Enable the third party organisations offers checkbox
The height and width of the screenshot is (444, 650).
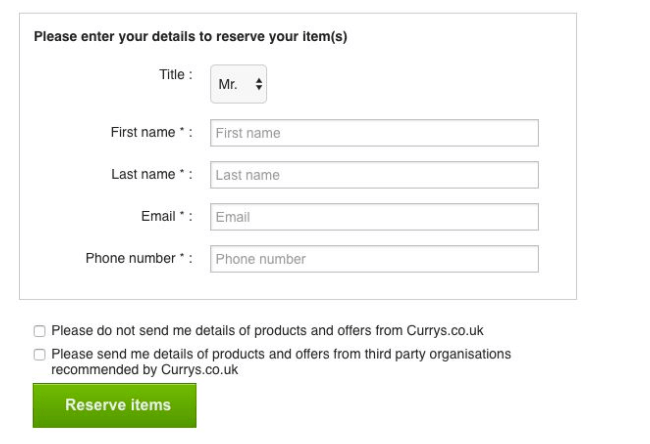[x=39, y=354]
